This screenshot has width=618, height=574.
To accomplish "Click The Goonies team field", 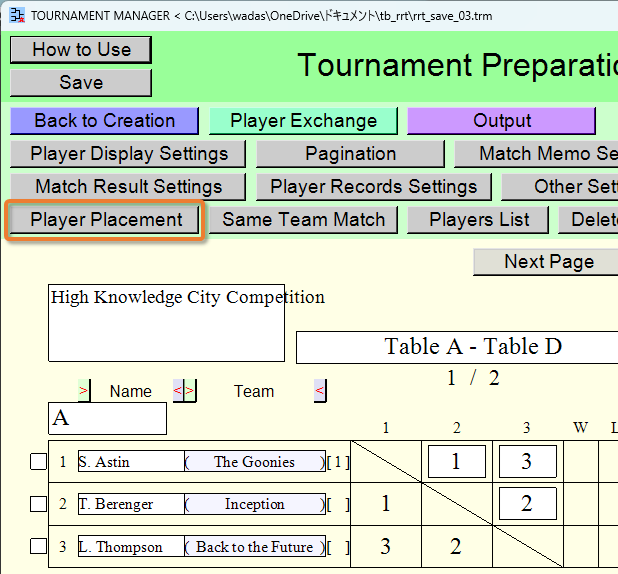I will (x=255, y=461).
